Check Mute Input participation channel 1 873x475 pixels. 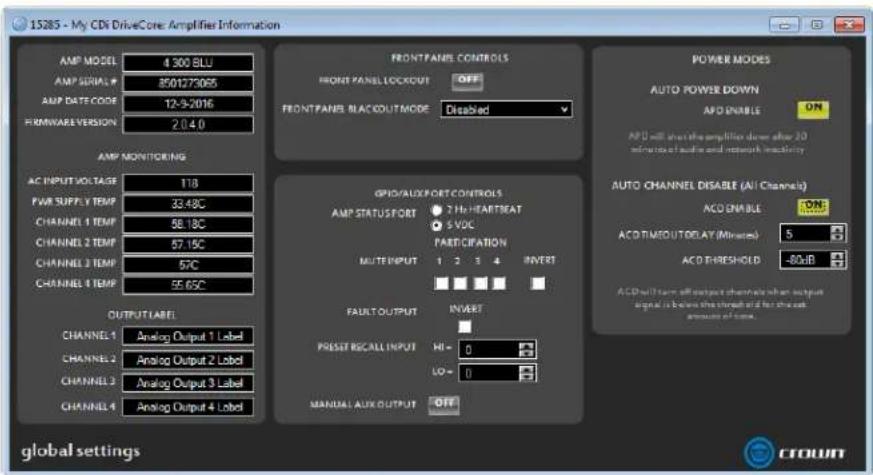click(x=441, y=283)
